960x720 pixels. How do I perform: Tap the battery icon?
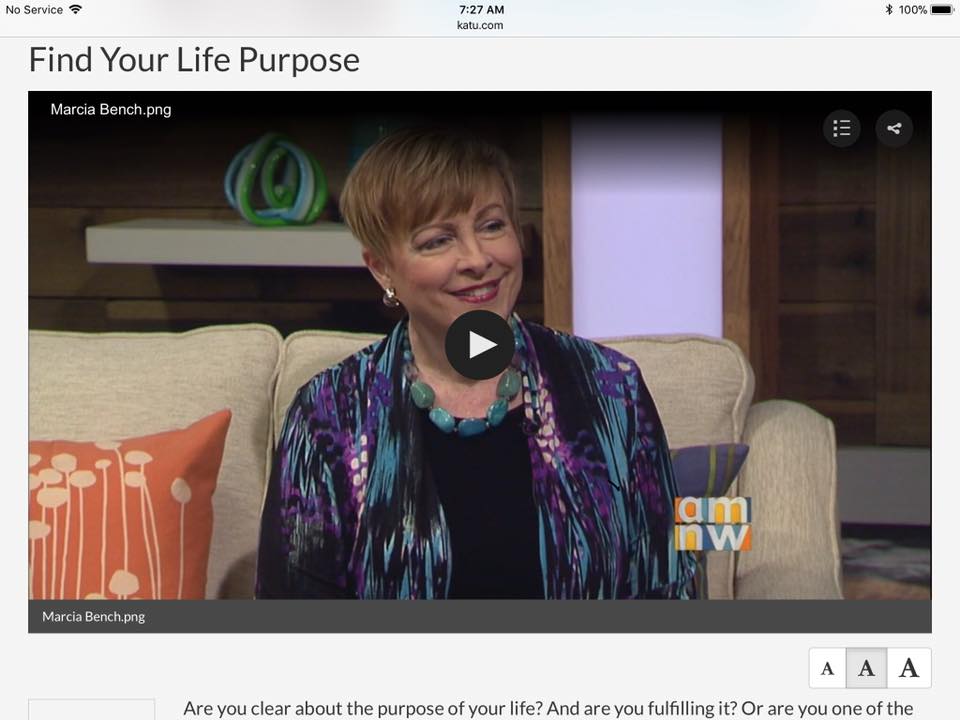pos(942,9)
